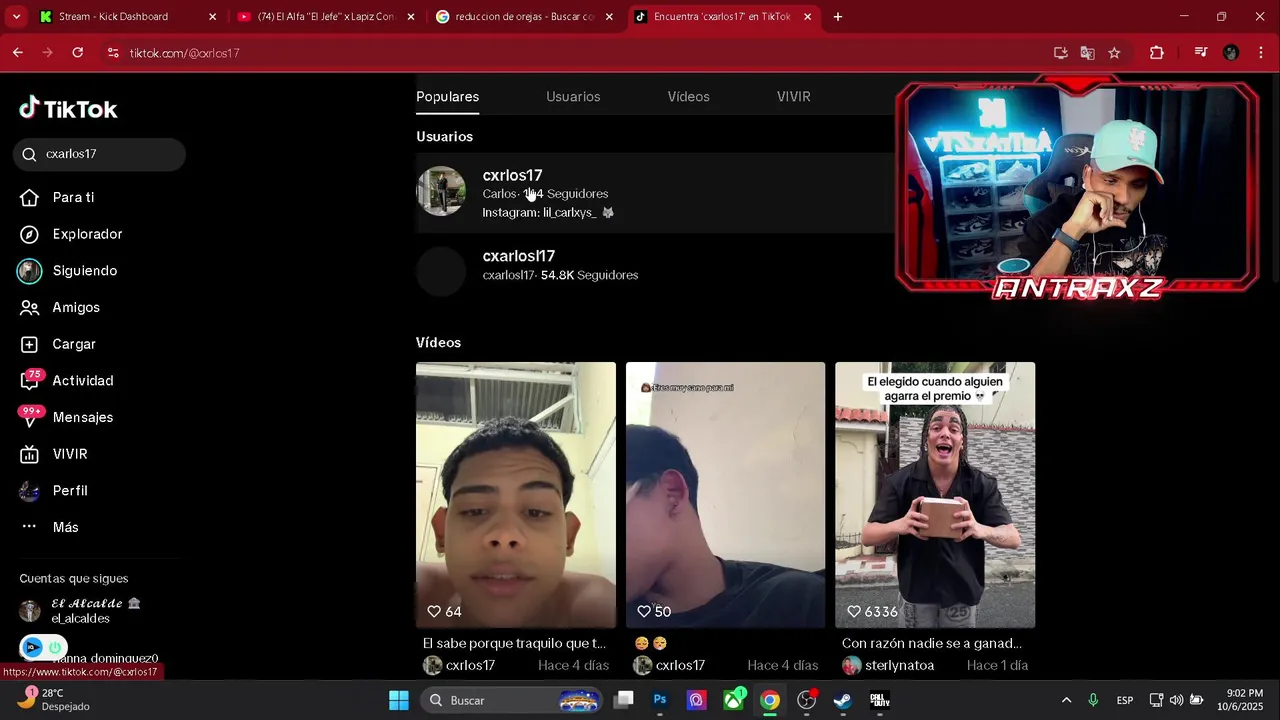The image size is (1280, 720).
Task: Open Mensajes inbox icon
Action: (30, 417)
